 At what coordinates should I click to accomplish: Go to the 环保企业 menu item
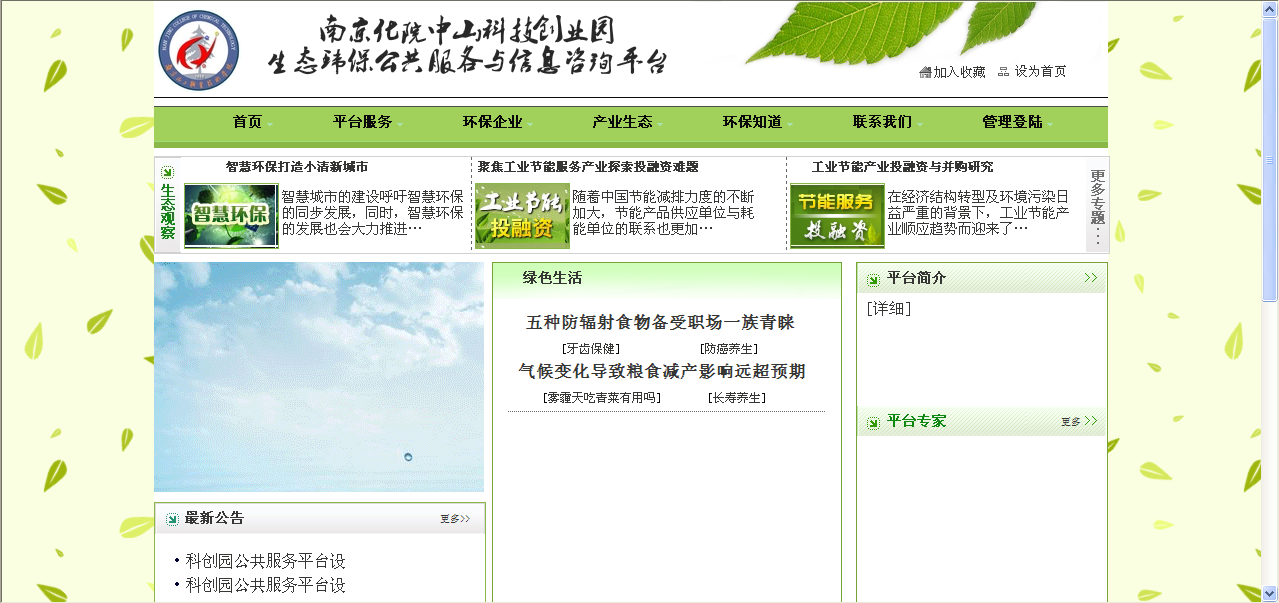[x=492, y=122]
